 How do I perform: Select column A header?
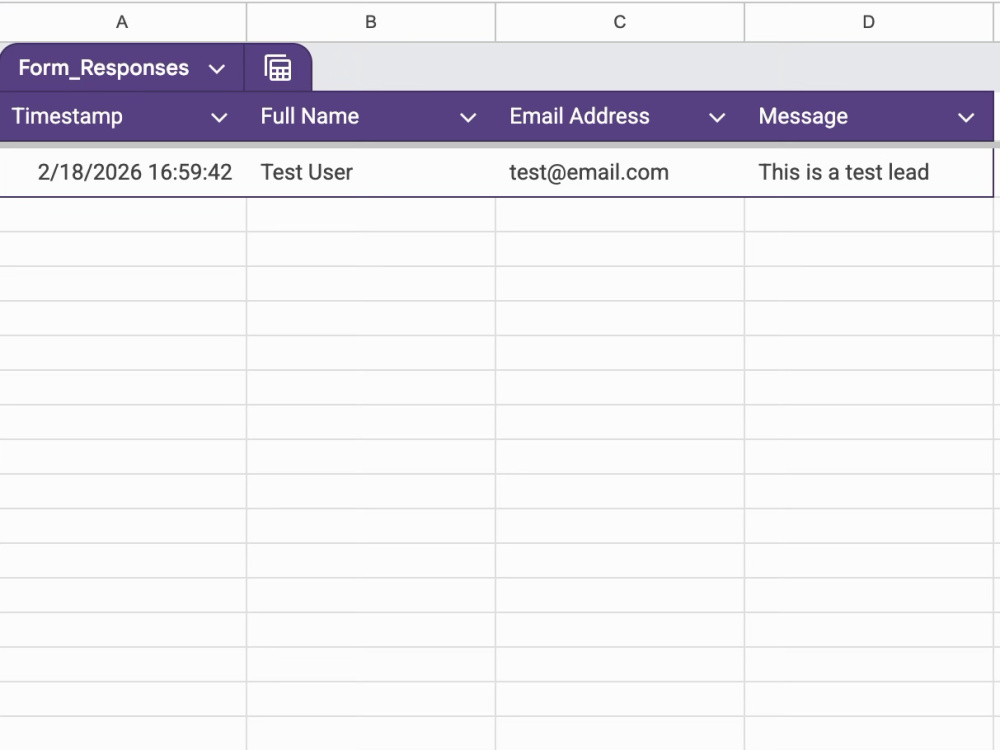[122, 22]
